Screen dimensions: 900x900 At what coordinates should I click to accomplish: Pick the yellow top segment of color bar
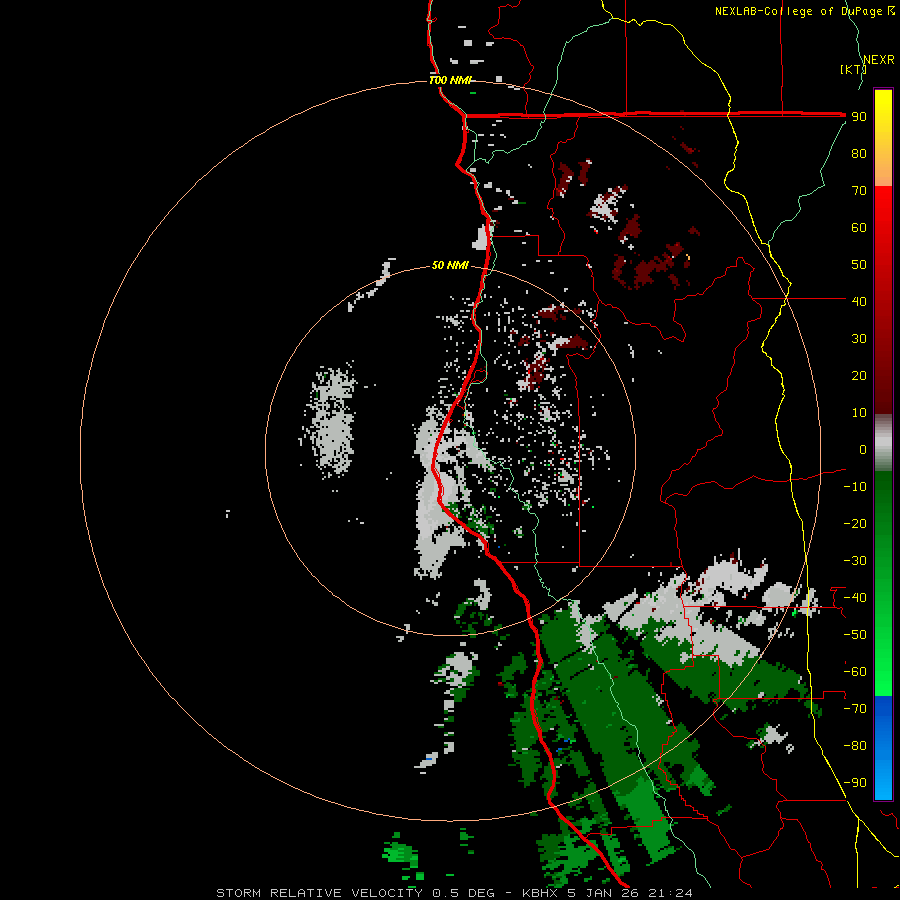click(883, 138)
